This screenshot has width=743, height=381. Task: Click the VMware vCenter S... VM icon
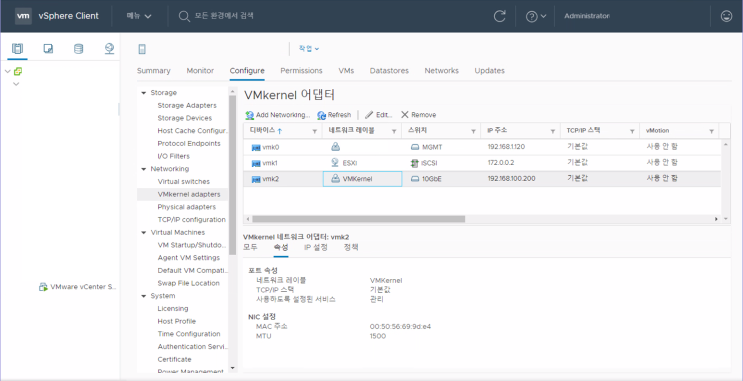click(43, 287)
